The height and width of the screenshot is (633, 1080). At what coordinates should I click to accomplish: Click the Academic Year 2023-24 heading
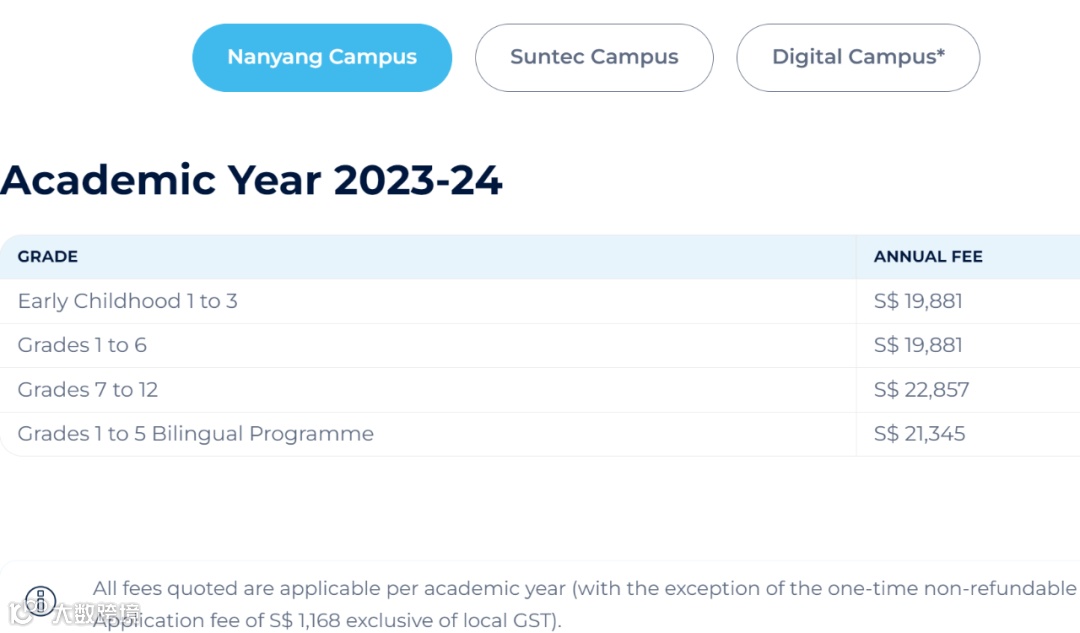[x=251, y=180]
